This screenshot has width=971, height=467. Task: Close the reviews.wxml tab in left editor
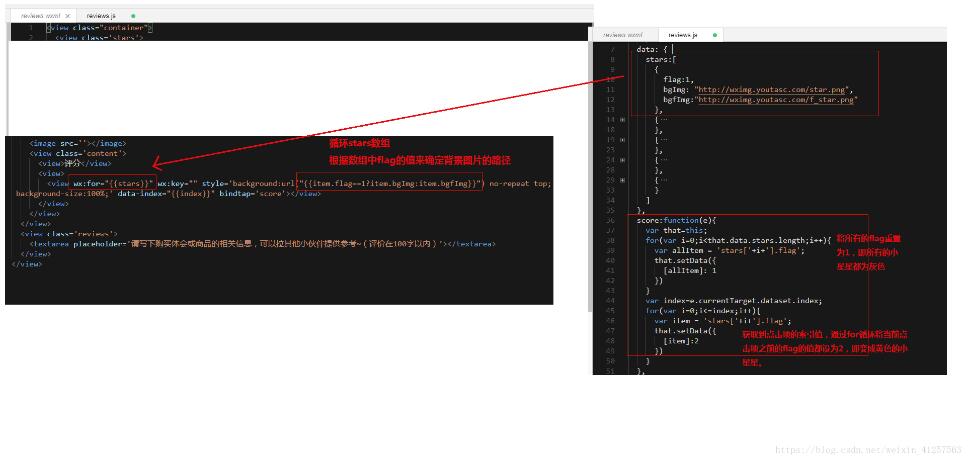pyautogui.click(x=67, y=15)
